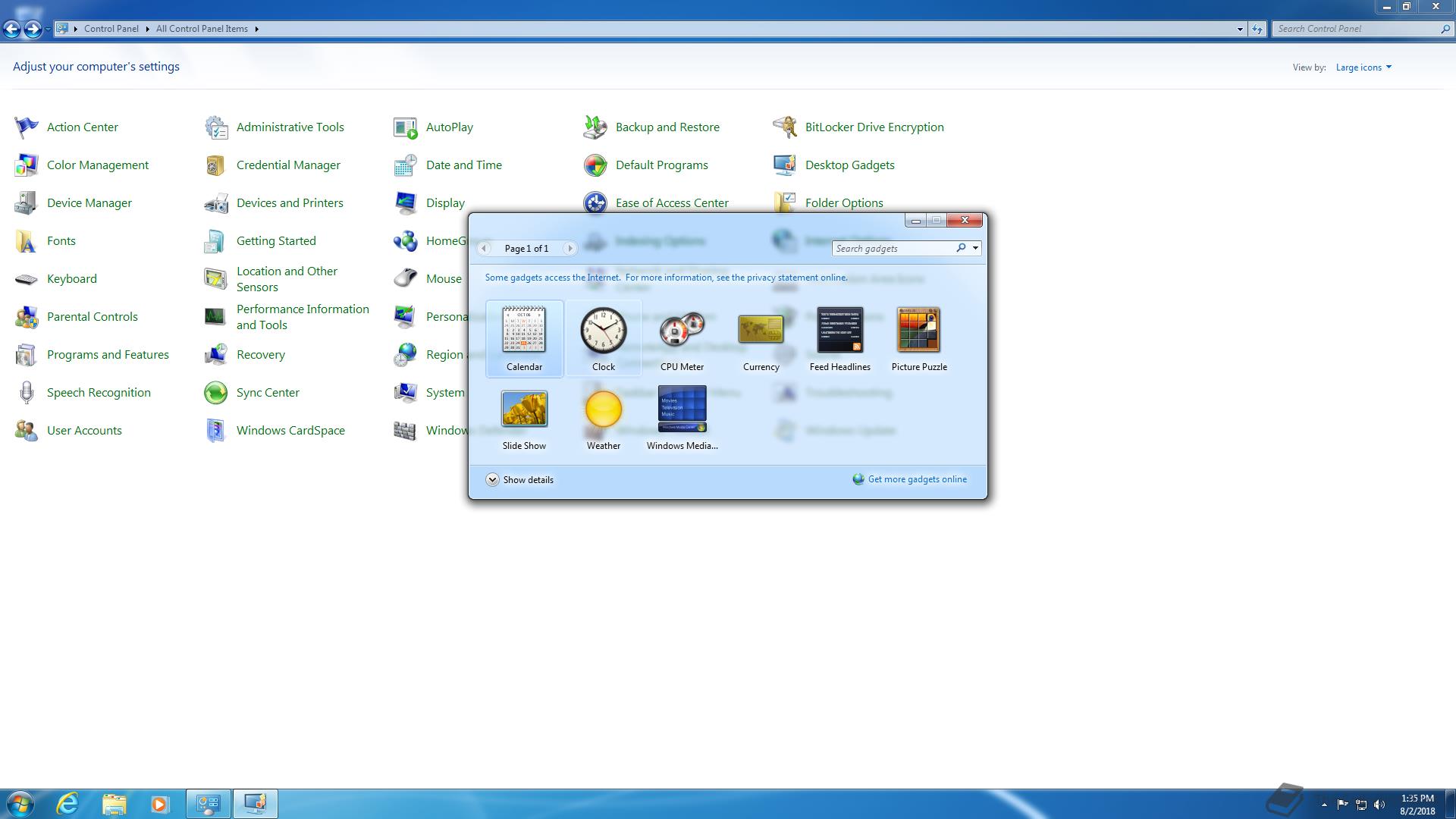Open Speech Recognition microphone icon
Image resolution: width=1456 pixels, height=819 pixels.
[x=27, y=393]
